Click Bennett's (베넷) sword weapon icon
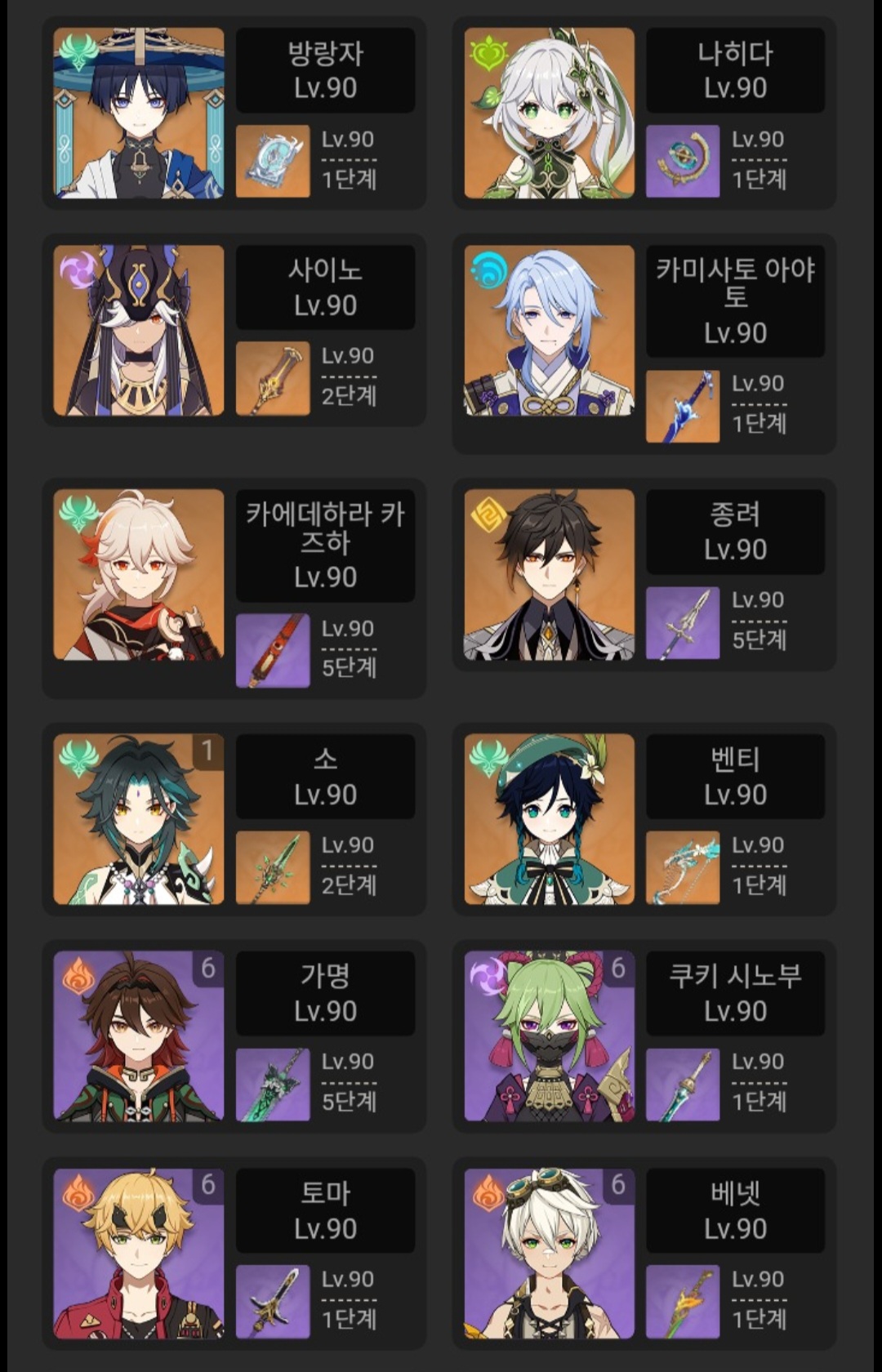This screenshot has width=882, height=1372. (683, 1302)
